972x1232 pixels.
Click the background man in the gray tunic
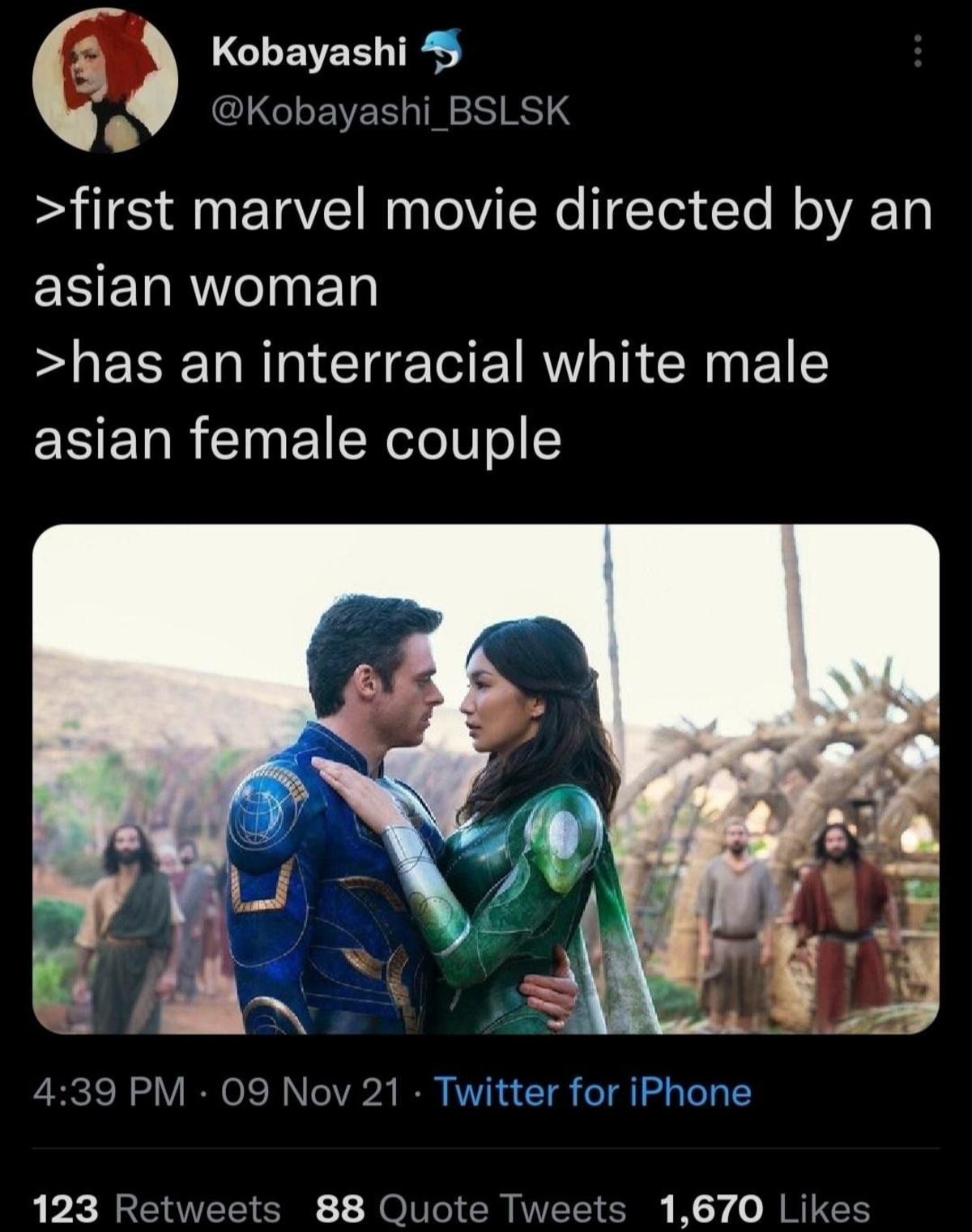pyautogui.click(x=735, y=915)
